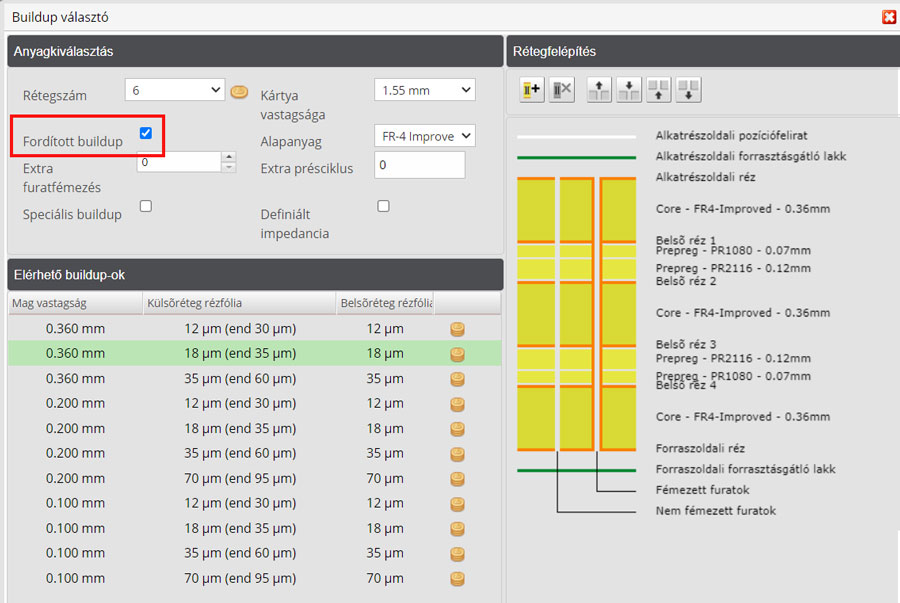This screenshot has height=603, width=900.
Task: Open the Alapanyag FR-4 Improved dropdown
Action: pyautogui.click(x=424, y=136)
